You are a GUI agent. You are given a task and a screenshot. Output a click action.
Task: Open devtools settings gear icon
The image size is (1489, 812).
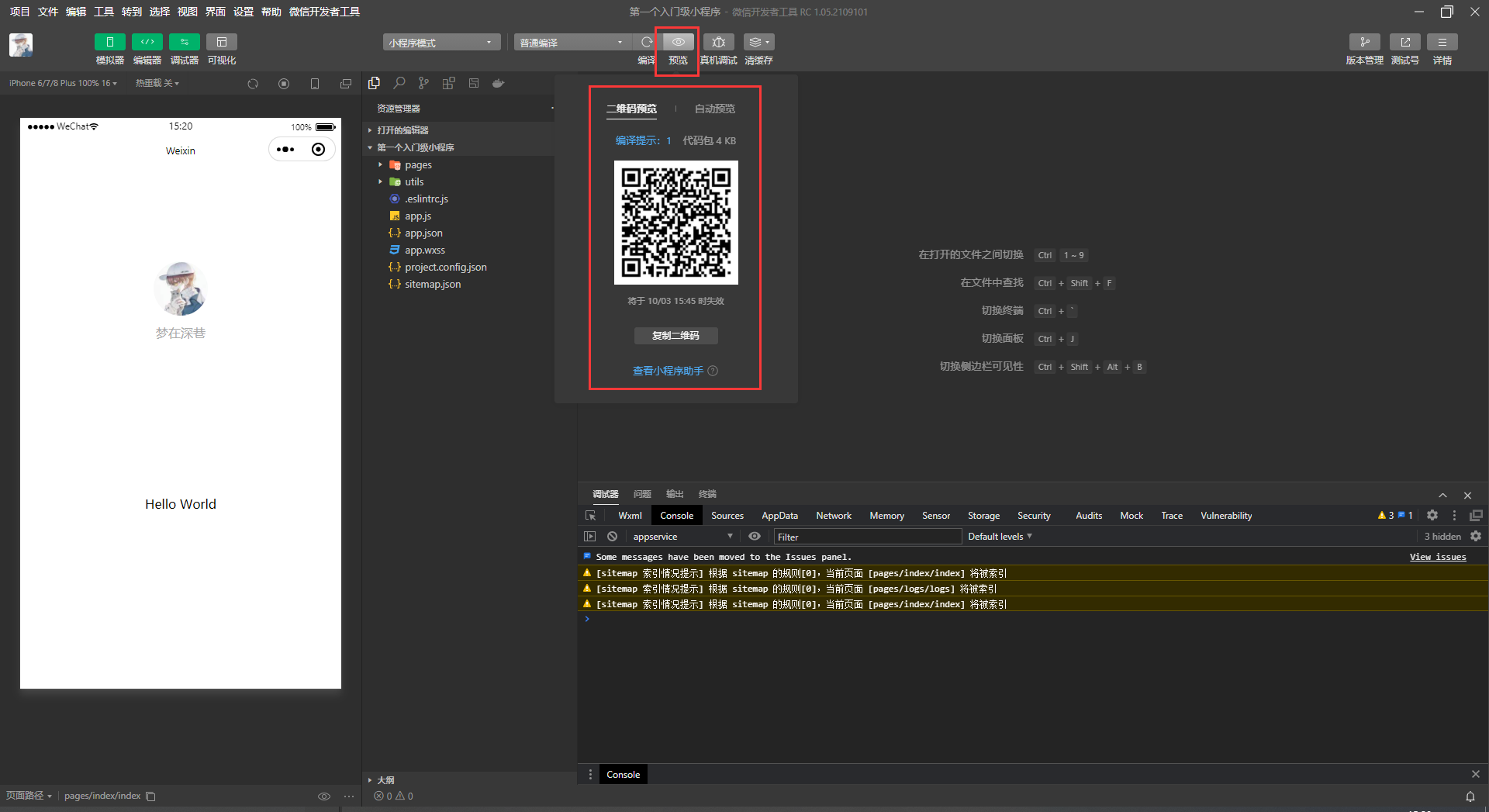point(1432,516)
